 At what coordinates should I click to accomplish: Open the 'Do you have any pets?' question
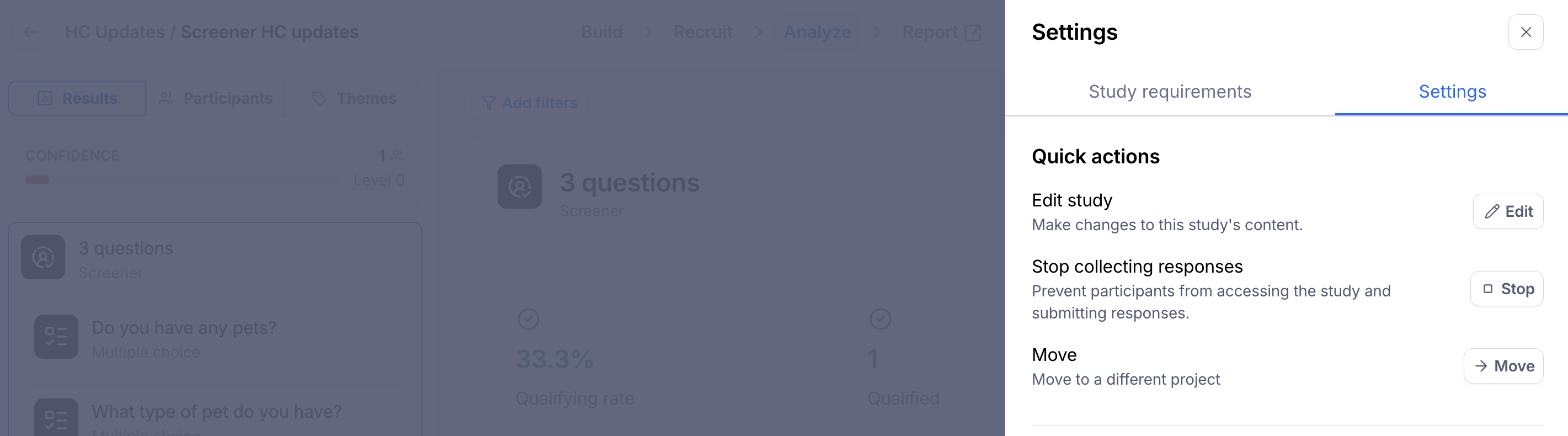[x=215, y=338]
